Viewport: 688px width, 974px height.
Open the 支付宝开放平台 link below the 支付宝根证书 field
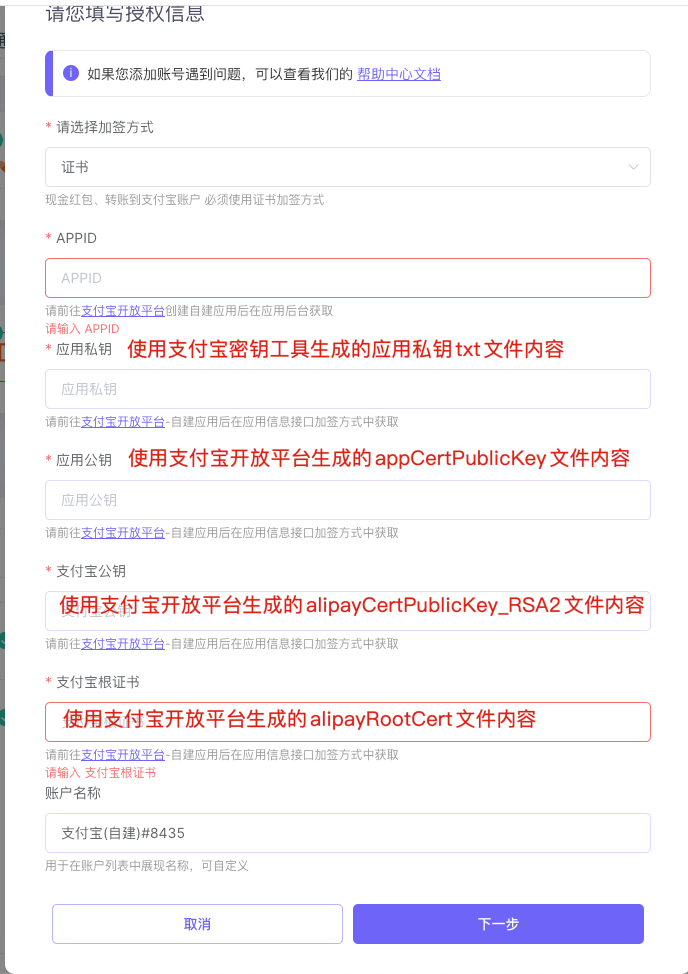123,755
